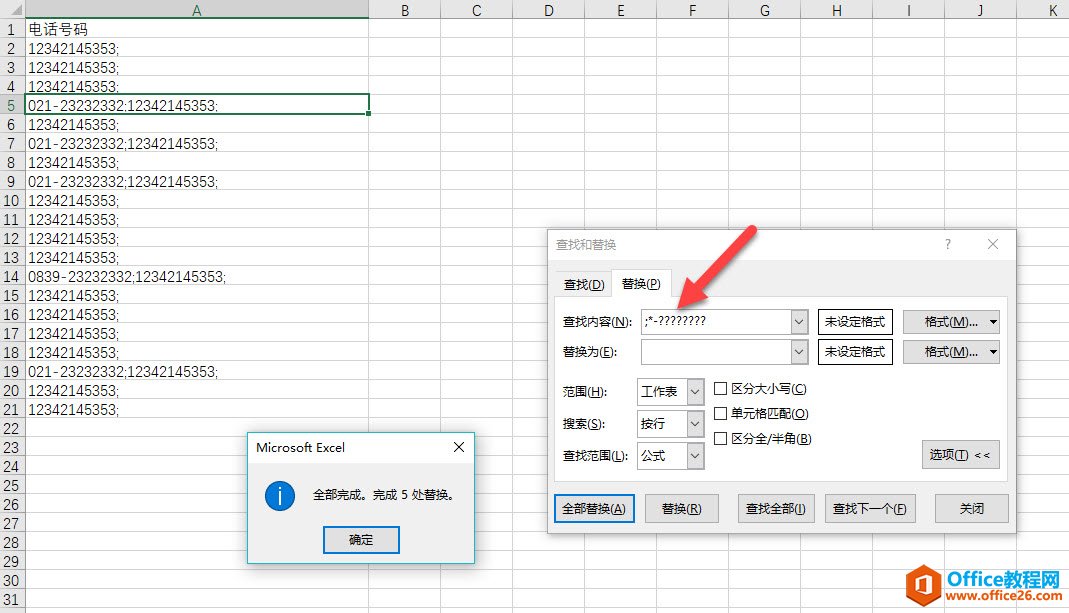Switch to the 查找(D) tab
1069x613 pixels.
[582, 284]
